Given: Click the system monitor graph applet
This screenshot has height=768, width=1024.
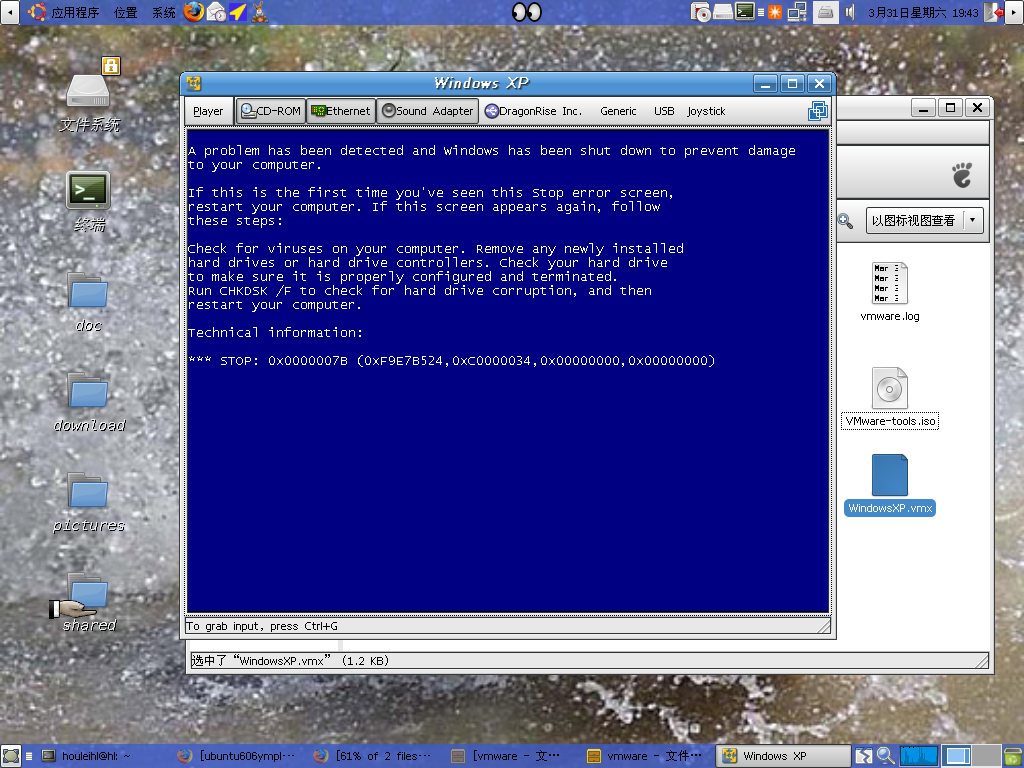Looking at the screenshot, I should [x=918, y=756].
